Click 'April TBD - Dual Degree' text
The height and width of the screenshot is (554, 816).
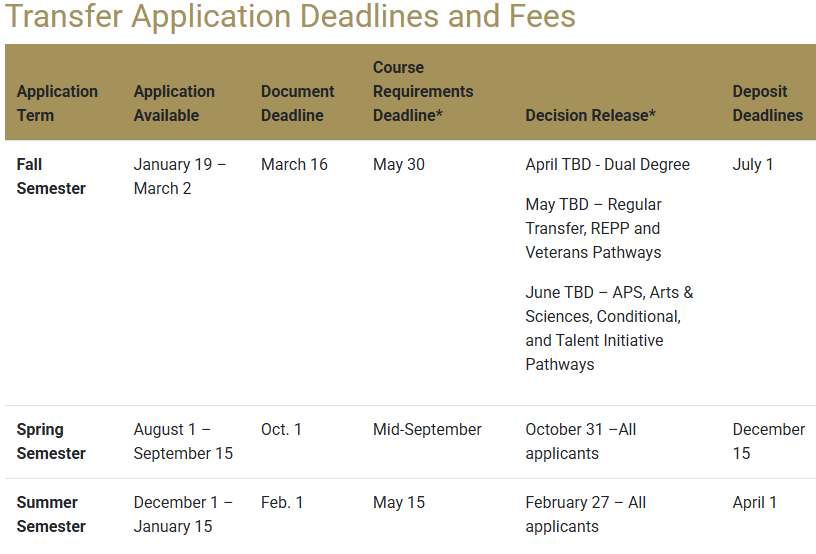[x=607, y=164]
